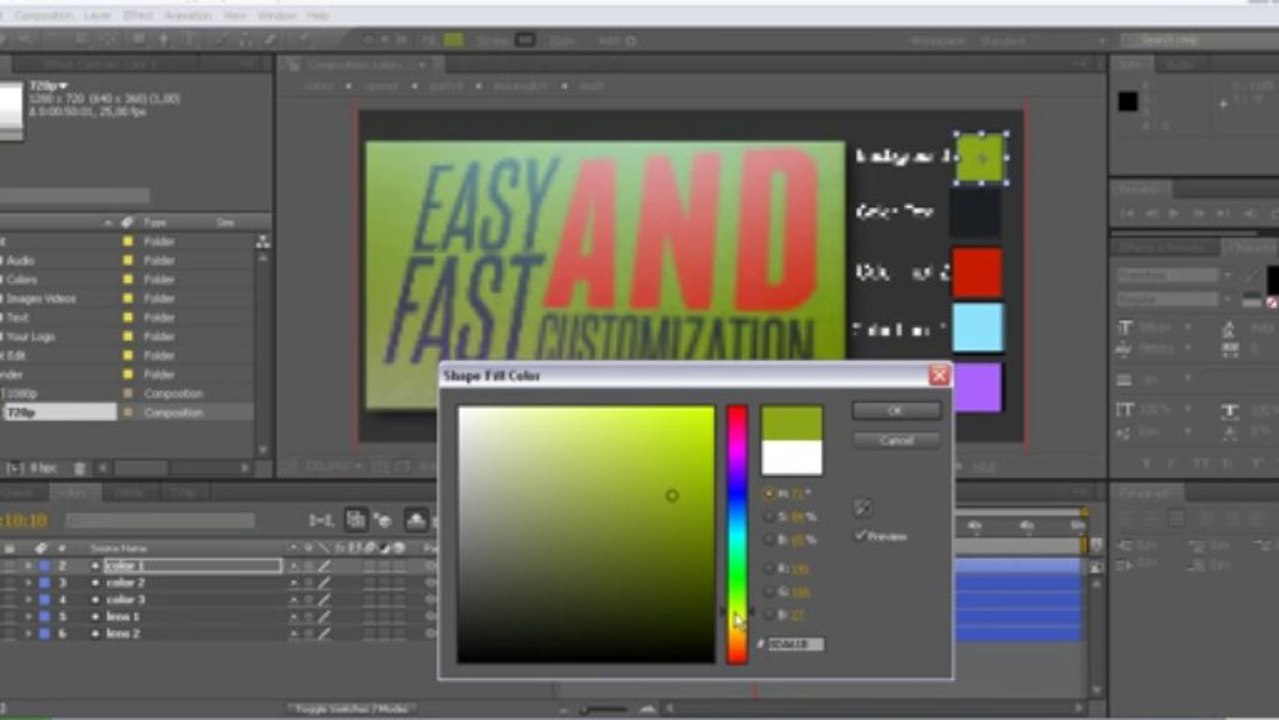Click the pencil switch on lens 2 layer

point(324,634)
